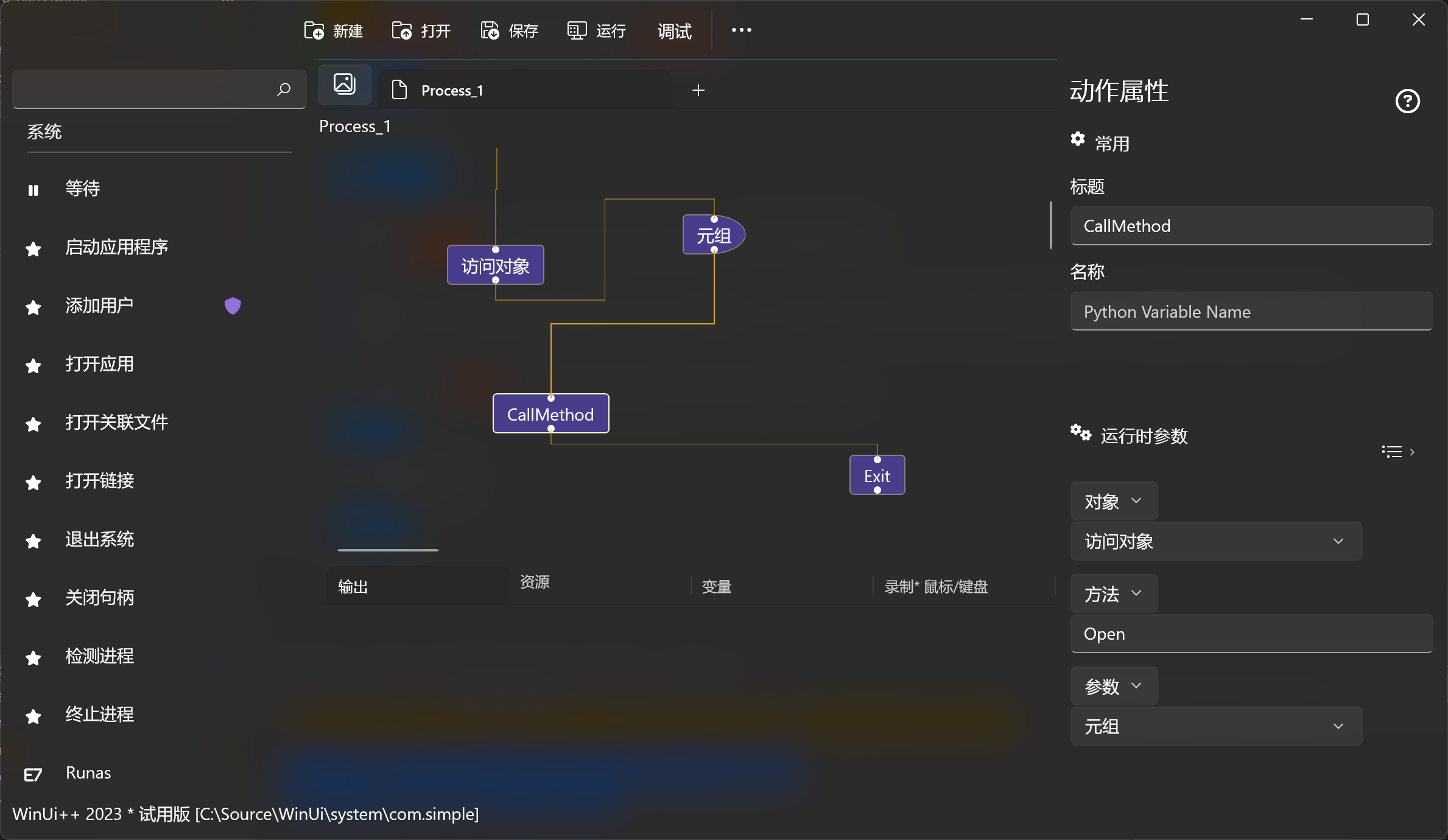Switch to the 变量 tab

point(717,587)
